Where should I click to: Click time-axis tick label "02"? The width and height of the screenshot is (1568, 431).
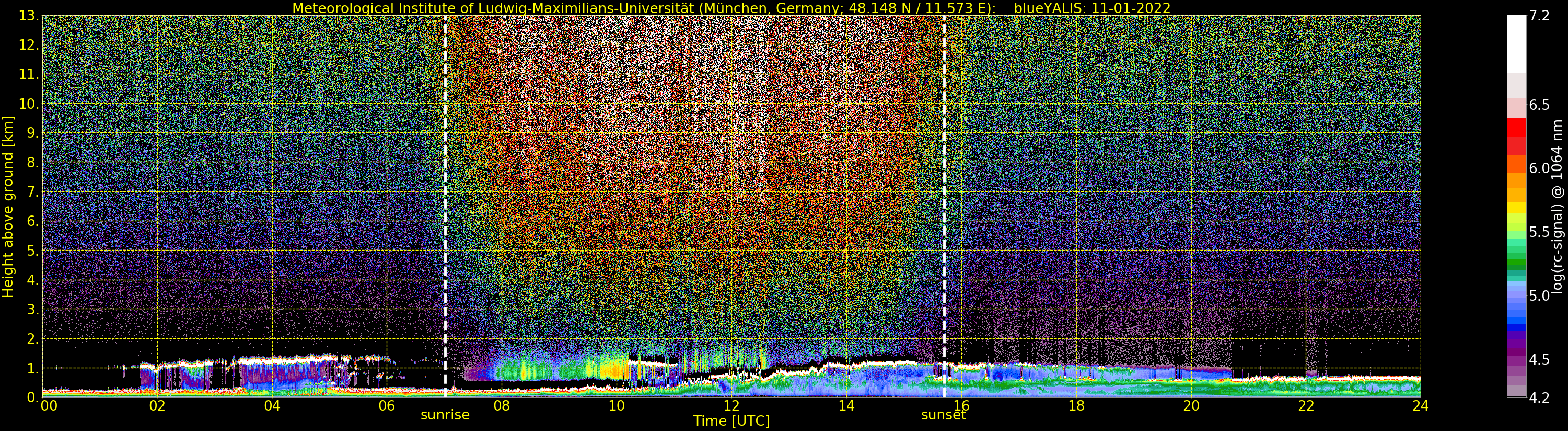pos(157,405)
